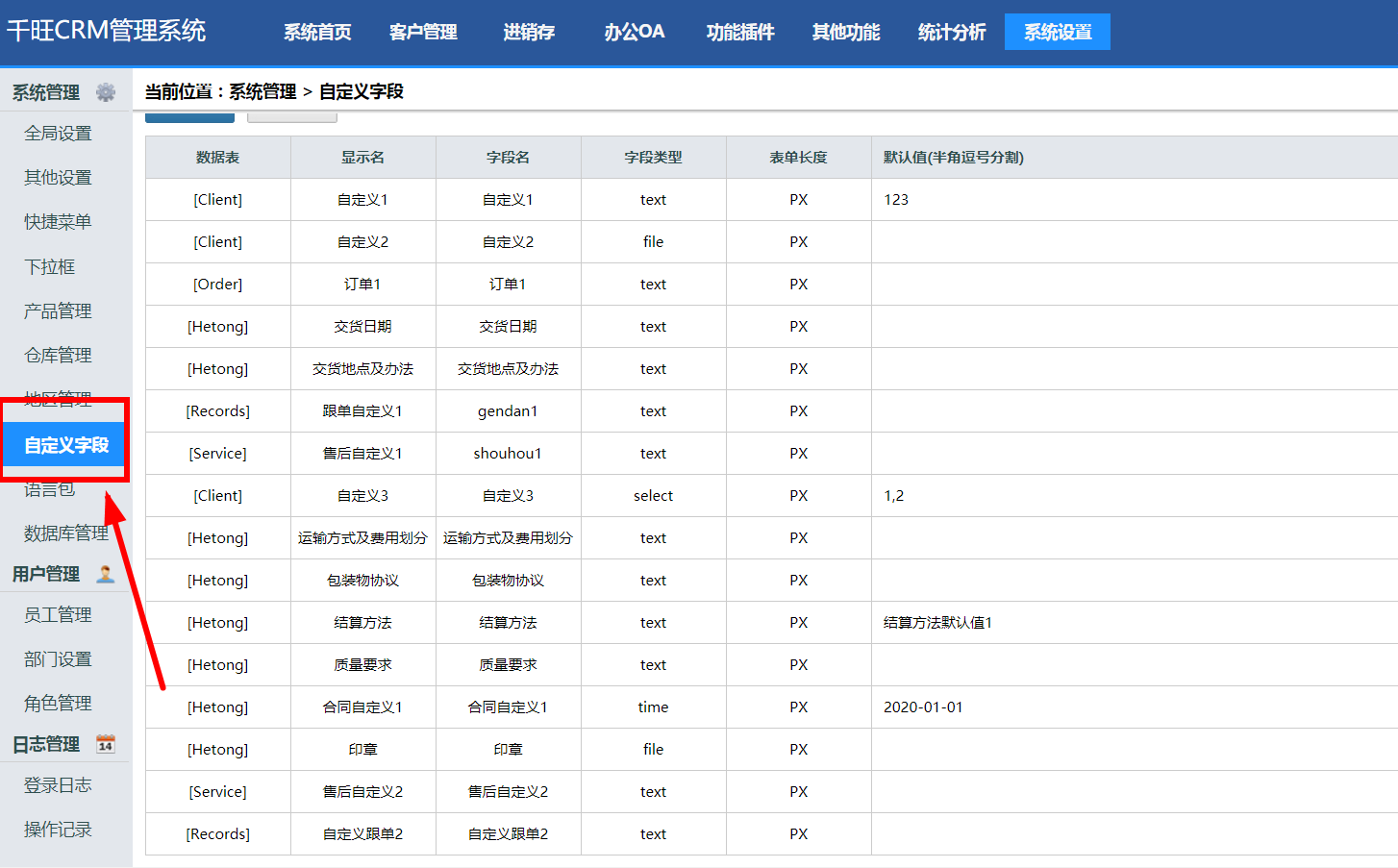Click the time field type cell
The height and width of the screenshot is (868, 1398).
click(x=654, y=707)
